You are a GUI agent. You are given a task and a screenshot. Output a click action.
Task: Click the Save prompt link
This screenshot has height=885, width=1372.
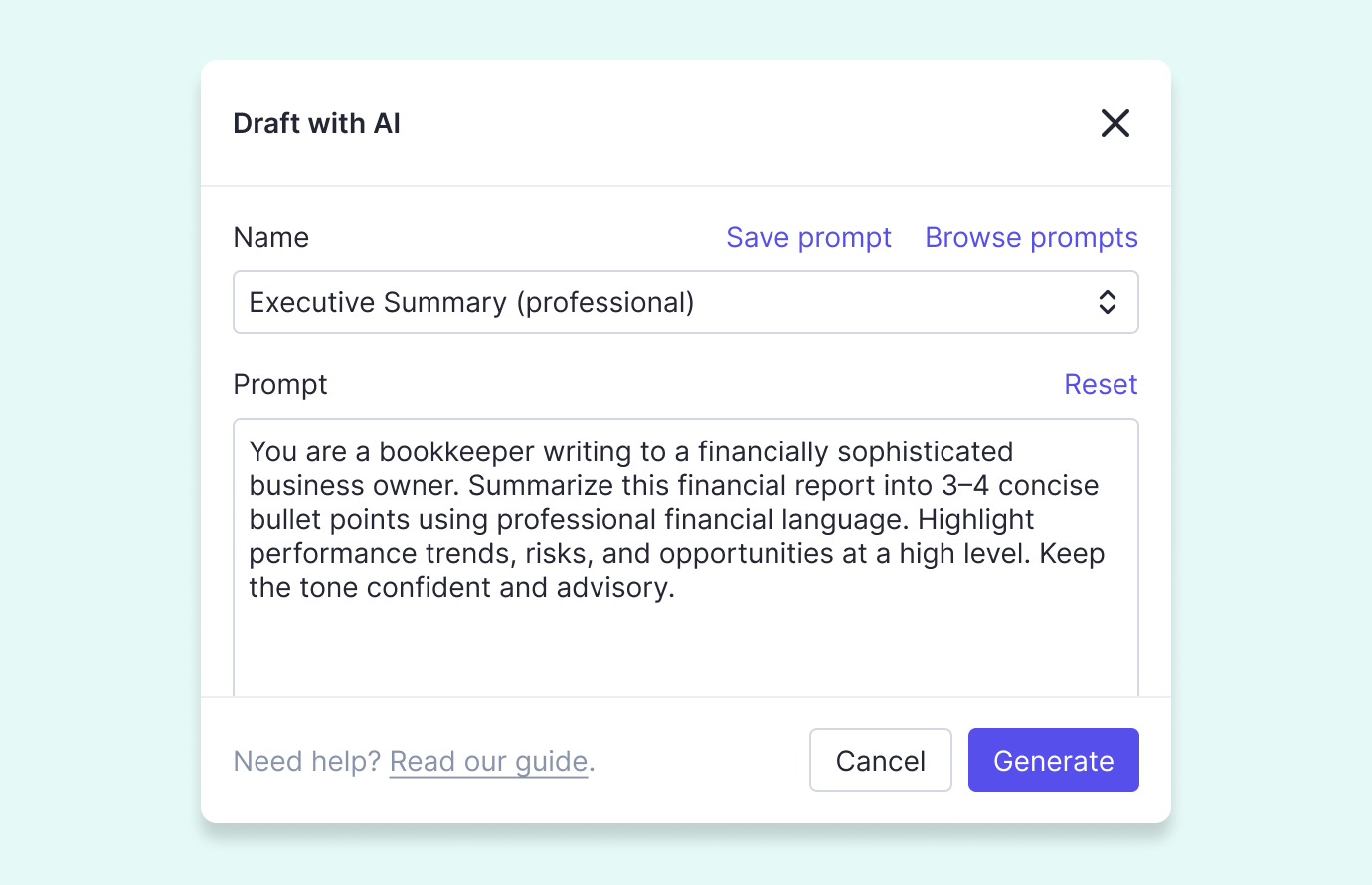tap(808, 237)
